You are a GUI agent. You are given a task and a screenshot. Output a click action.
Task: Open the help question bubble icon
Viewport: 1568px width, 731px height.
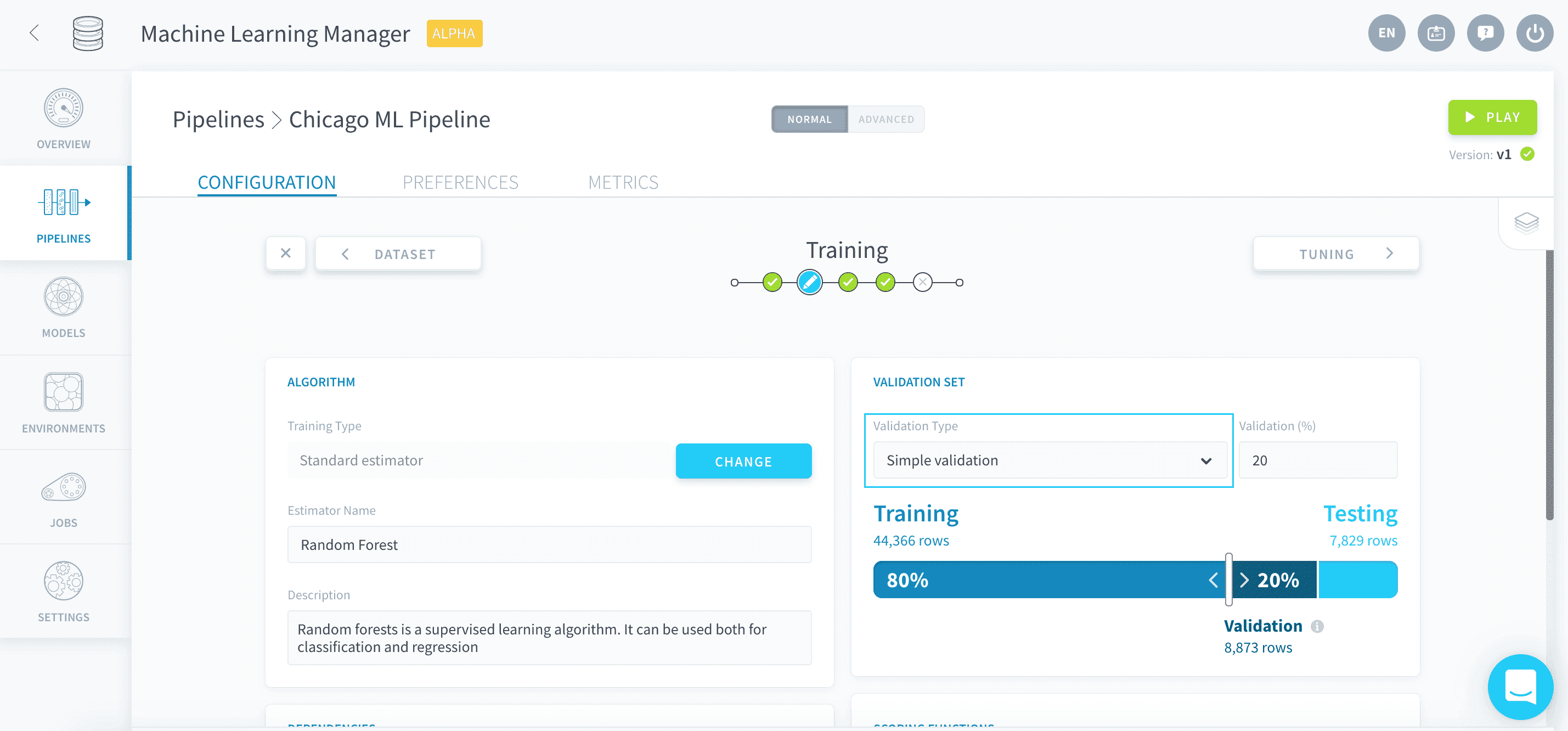(1485, 33)
